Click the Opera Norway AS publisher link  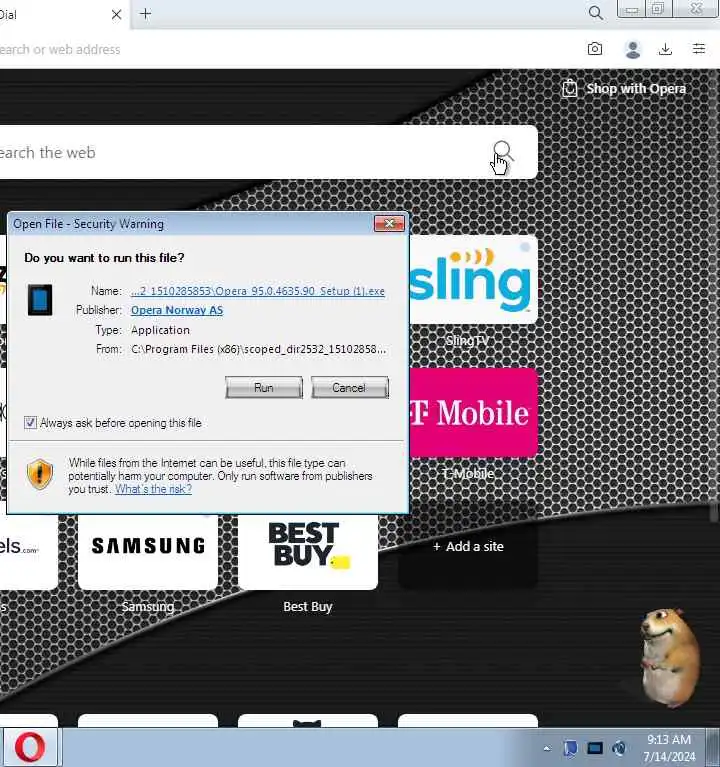tap(177, 310)
